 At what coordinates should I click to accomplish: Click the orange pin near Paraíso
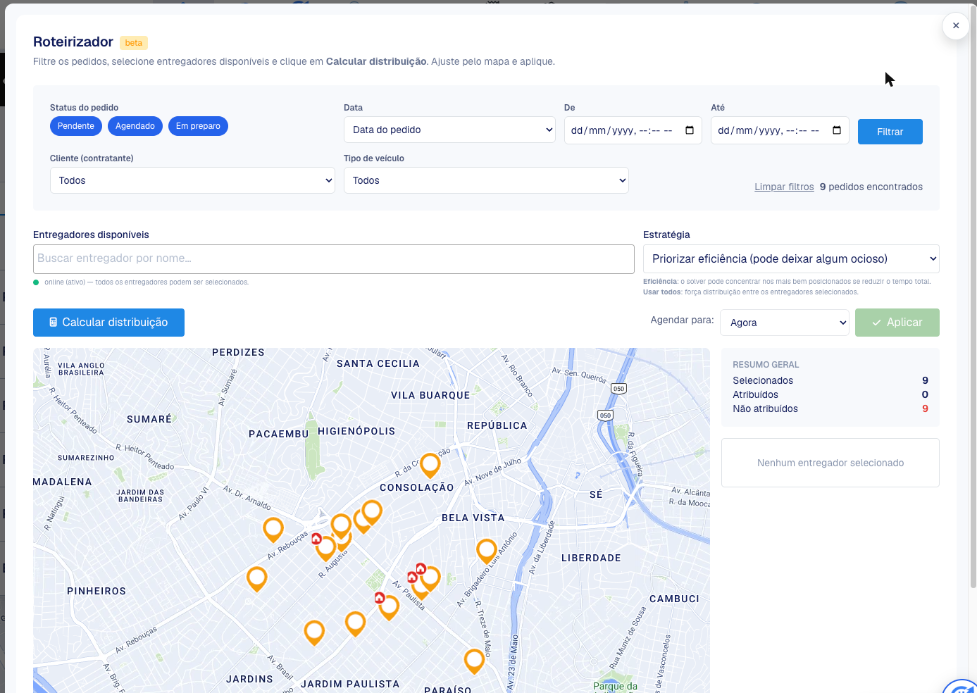[474, 661]
